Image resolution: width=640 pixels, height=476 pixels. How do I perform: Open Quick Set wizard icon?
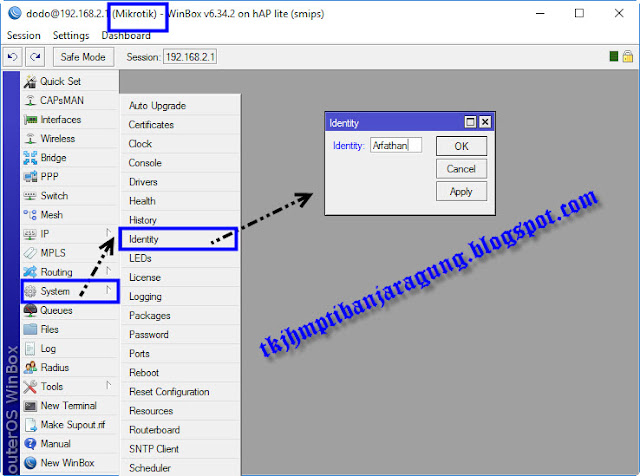point(30,82)
